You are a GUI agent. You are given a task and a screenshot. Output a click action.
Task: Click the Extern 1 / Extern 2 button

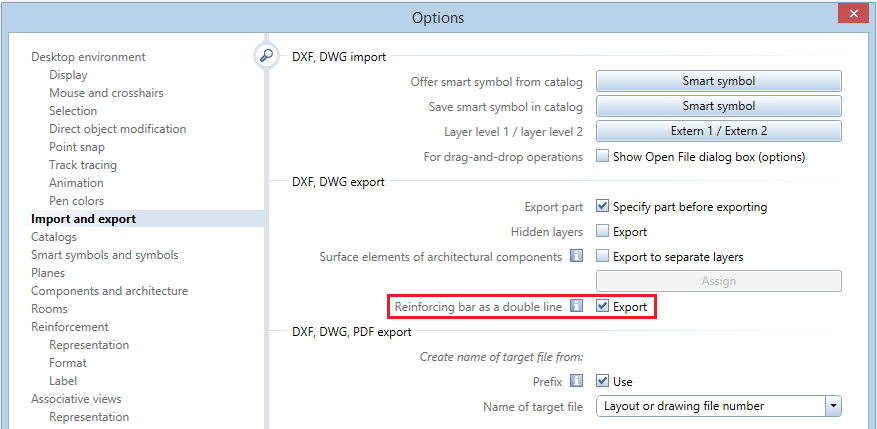(x=718, y=131)
